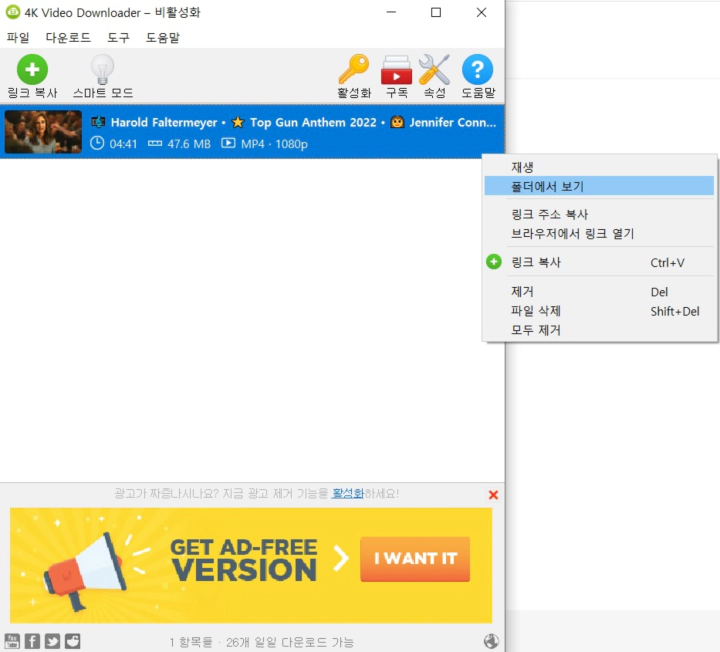Image resolution: width=720 pixels, height=652 pixels.
Task: Click the blue 활성화 link in the ad notice
Action: 348,494
